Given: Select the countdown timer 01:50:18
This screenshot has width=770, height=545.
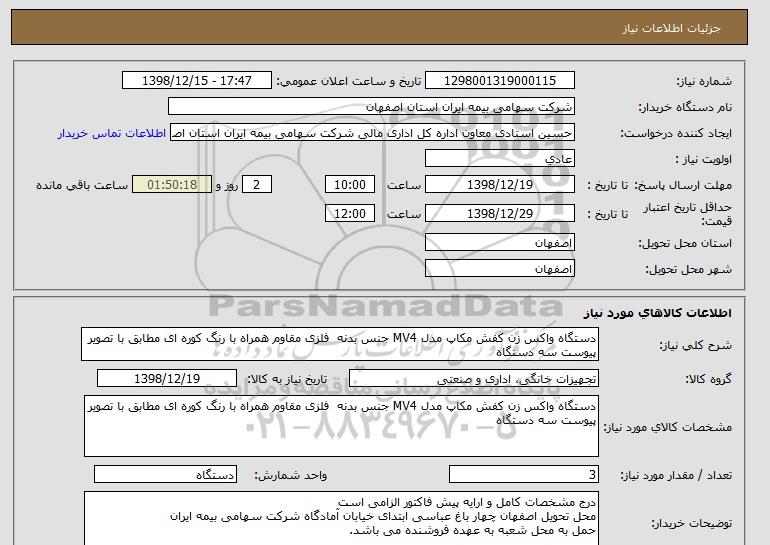Looking at the screenshot, I should click(172, 185).
